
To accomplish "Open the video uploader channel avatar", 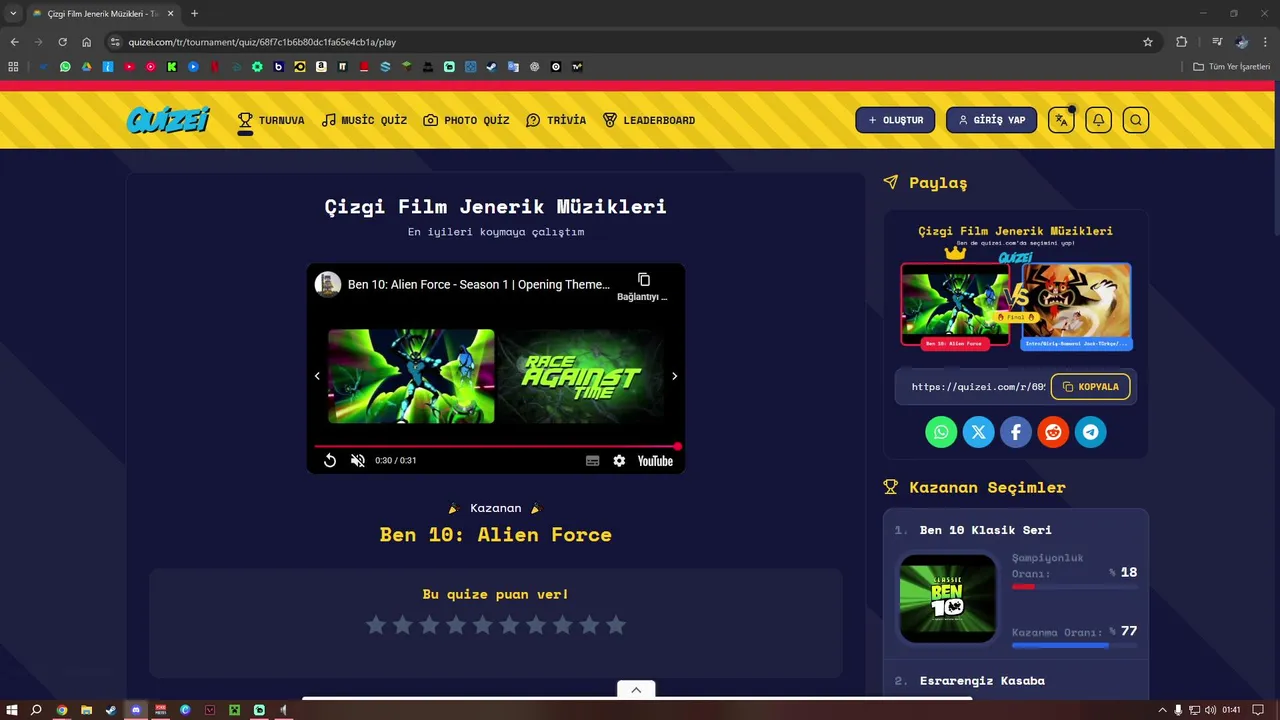I will click(x=328, y=284).
